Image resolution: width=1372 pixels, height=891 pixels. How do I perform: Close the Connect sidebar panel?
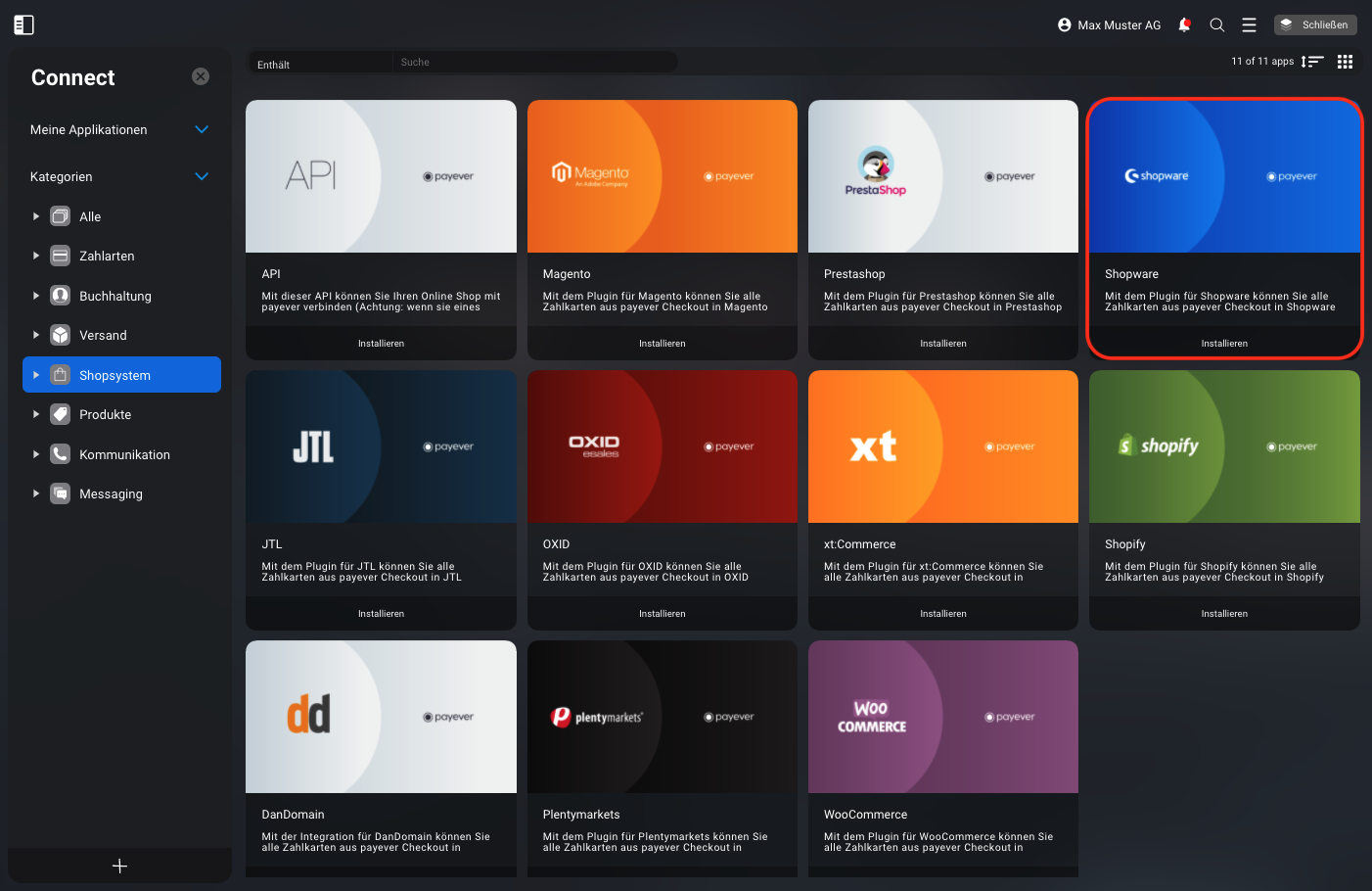pyautogui.click(x=201, y=76)
